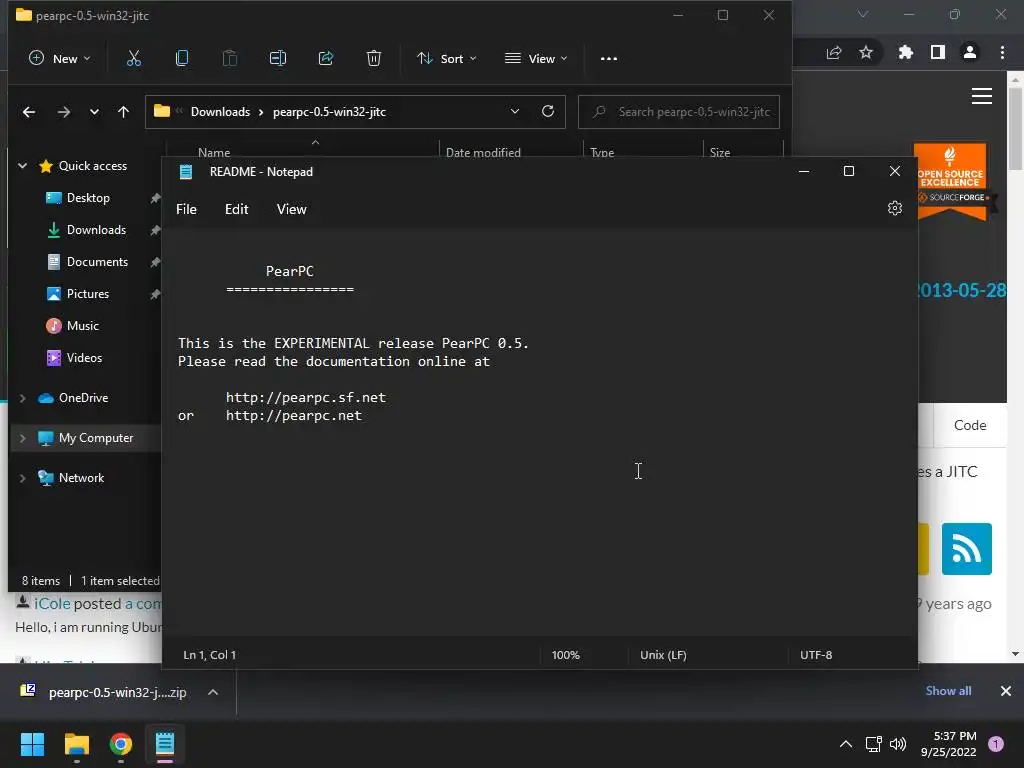Select Downloads in the navigation pane

[x=96, y=230]
